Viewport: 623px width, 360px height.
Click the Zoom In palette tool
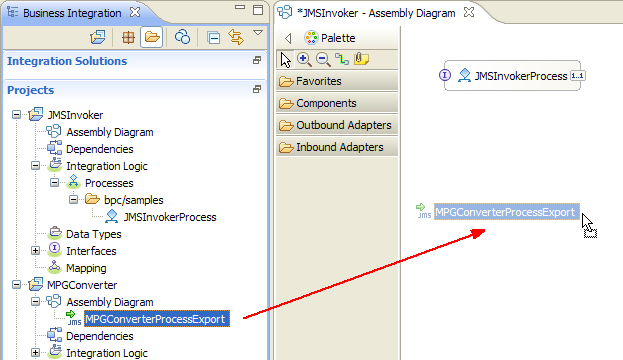(304, 60)
